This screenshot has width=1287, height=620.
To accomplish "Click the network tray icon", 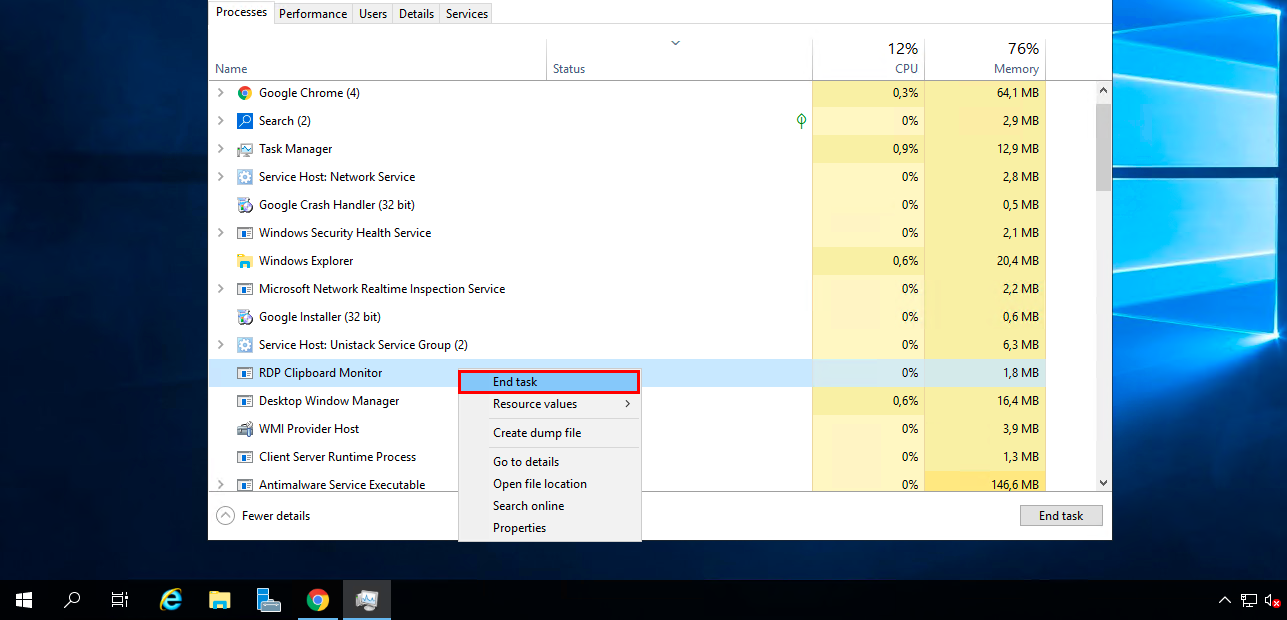I will coord(1249,601).
